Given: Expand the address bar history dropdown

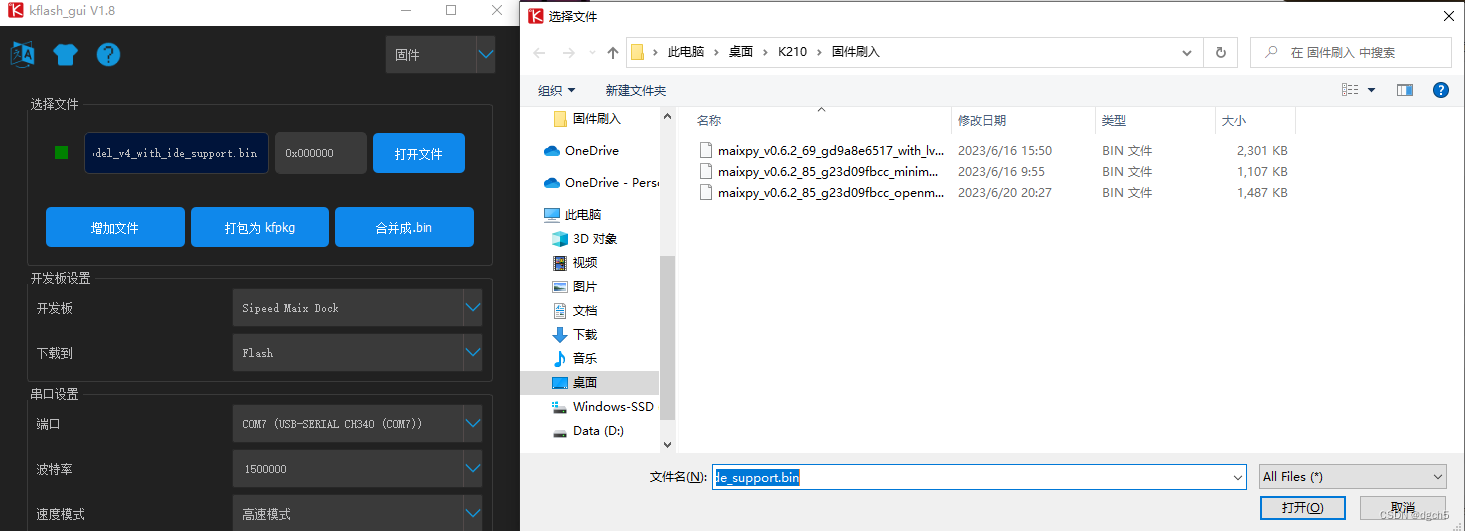Looking at the screenshot, I should [1188, 52].
